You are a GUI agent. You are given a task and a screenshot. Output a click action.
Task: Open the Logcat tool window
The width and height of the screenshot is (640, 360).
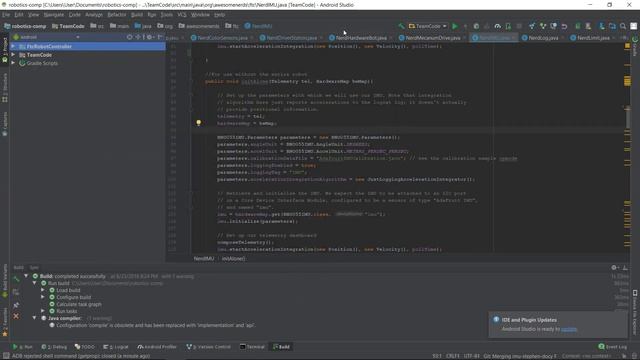(116, 347)
